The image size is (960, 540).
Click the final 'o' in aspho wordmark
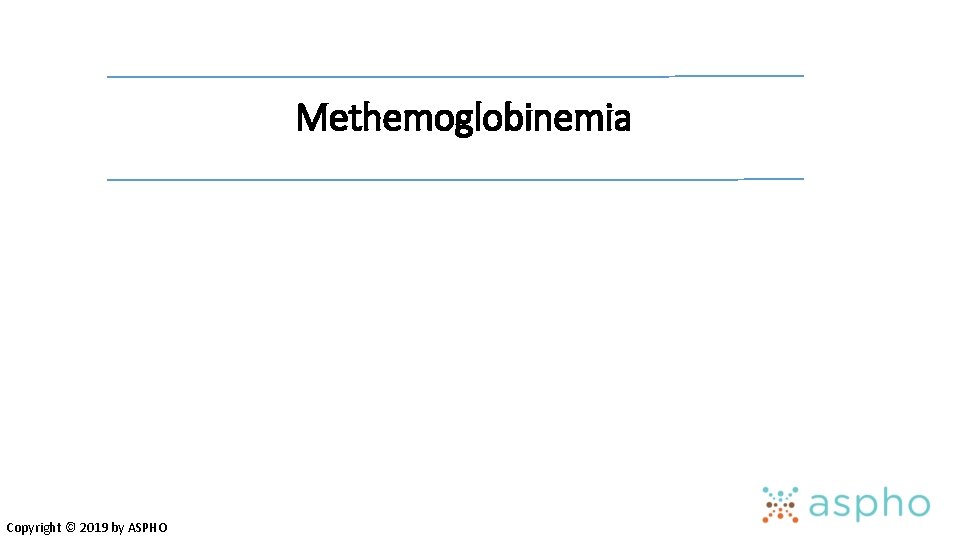918,507
